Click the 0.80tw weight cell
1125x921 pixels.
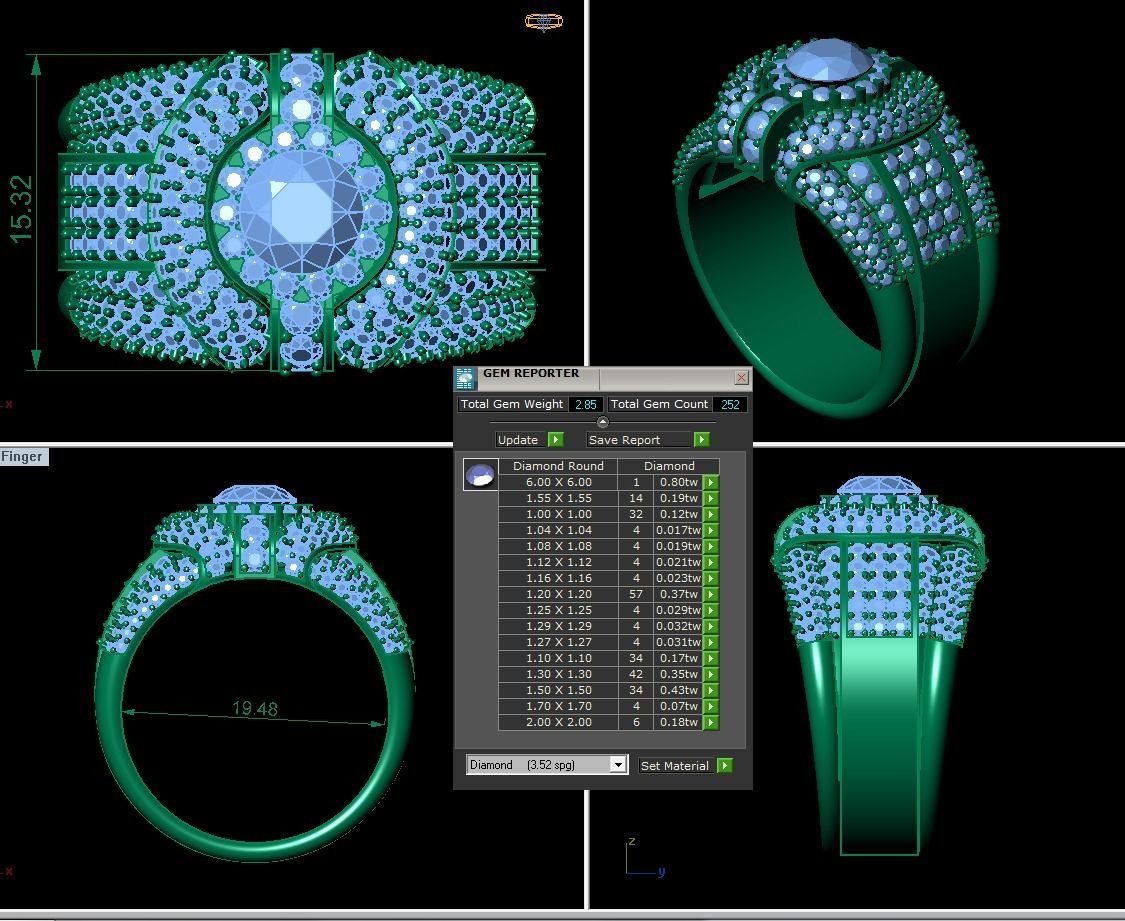pyautogui.click(x=677, y=482)
